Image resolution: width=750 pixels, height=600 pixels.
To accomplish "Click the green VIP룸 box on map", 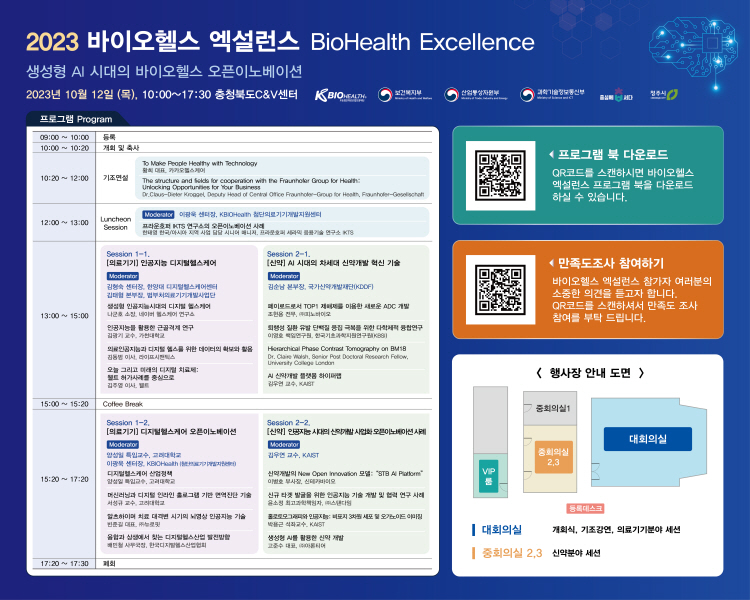I will [489, 474].
